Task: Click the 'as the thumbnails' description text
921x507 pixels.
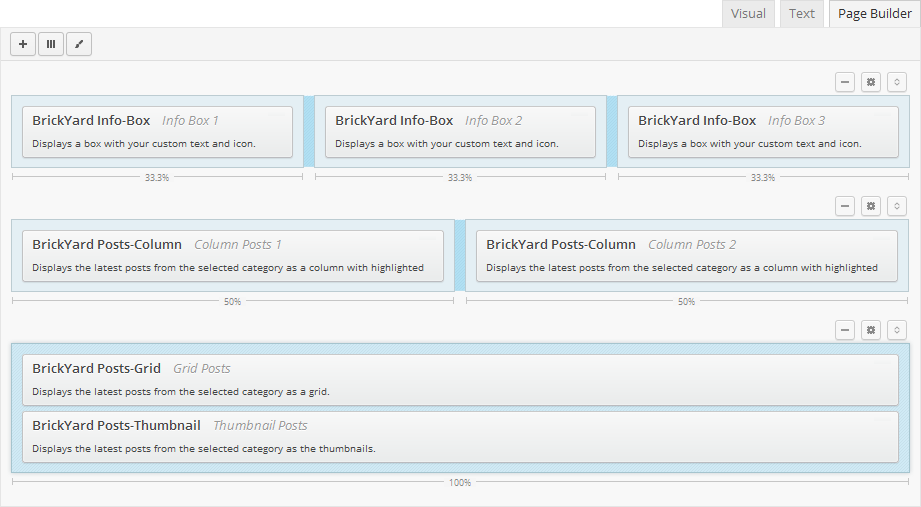Action: point(204,449)
